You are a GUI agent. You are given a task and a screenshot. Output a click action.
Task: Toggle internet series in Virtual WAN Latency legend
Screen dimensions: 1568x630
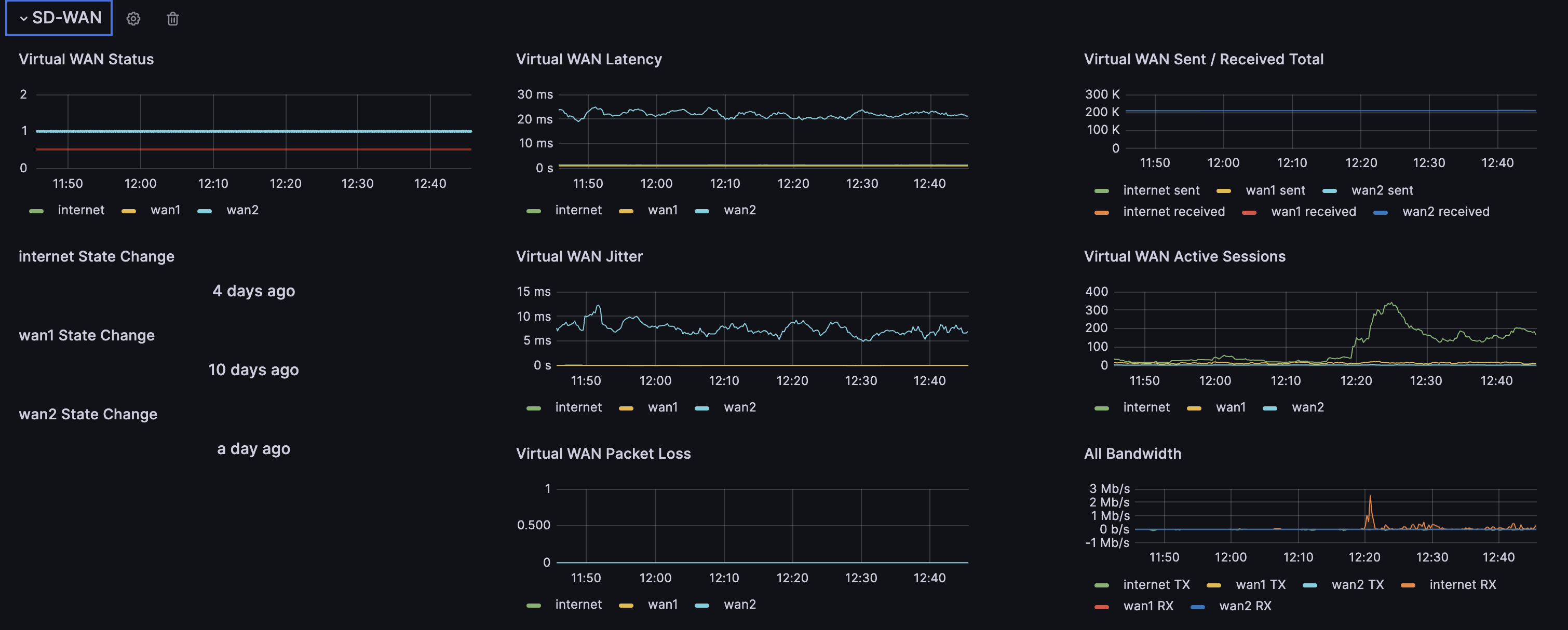(578, 210)
